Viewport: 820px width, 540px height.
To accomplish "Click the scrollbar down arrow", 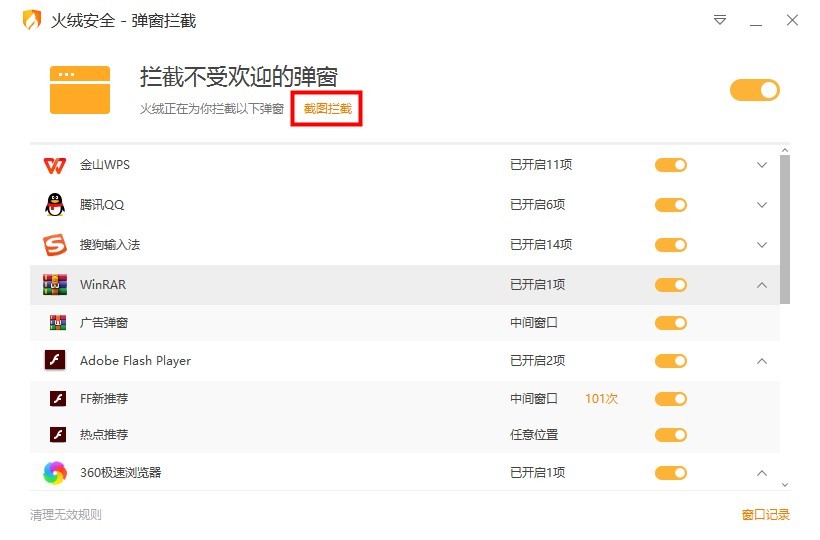I will click(784, 485).
